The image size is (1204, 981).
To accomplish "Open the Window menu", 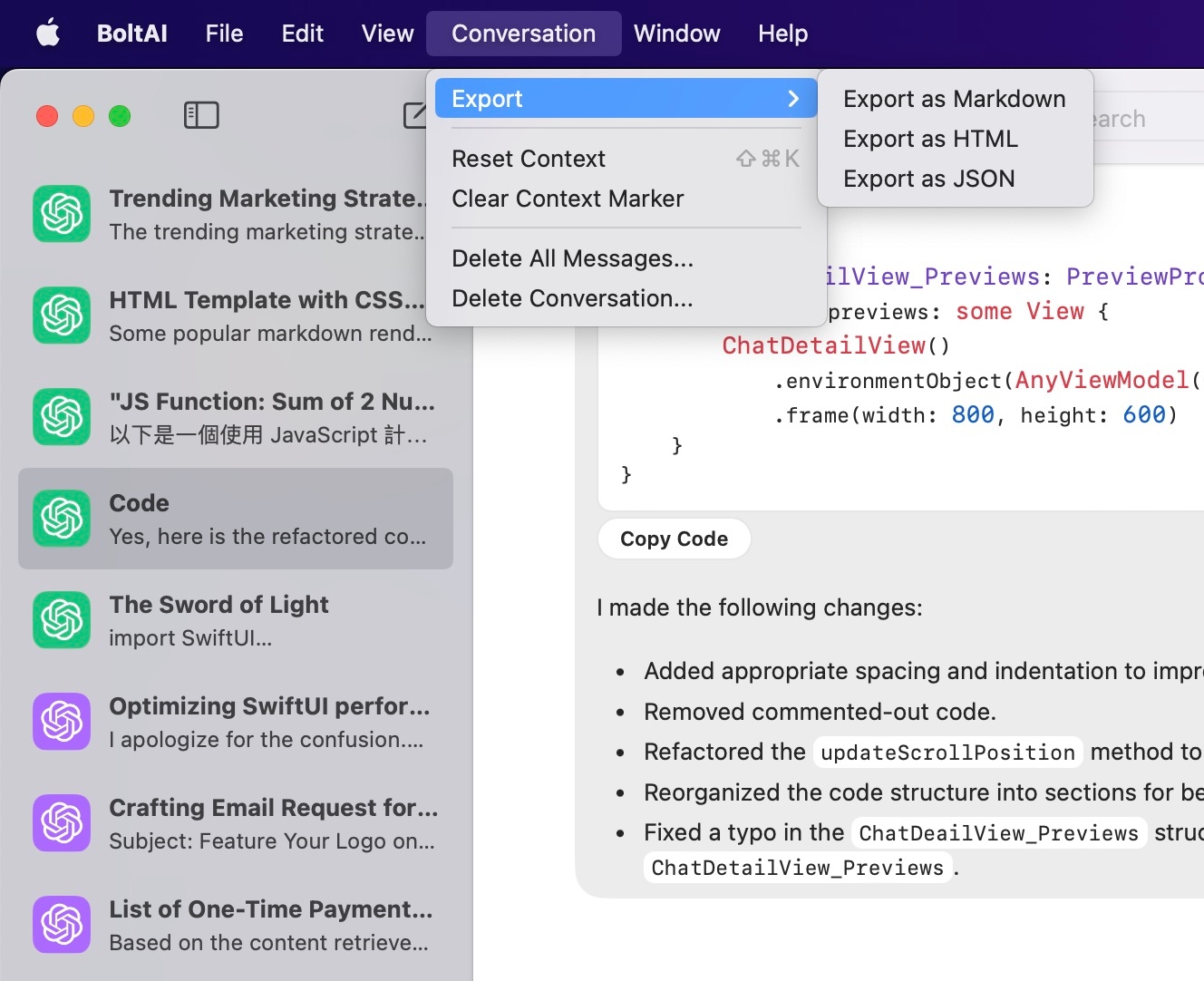I will pos(676,34).
